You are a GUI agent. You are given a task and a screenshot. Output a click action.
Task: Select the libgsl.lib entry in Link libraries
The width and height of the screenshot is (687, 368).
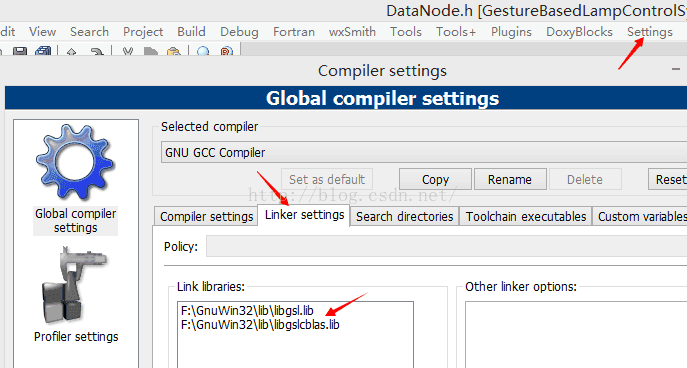coord(247,311)
